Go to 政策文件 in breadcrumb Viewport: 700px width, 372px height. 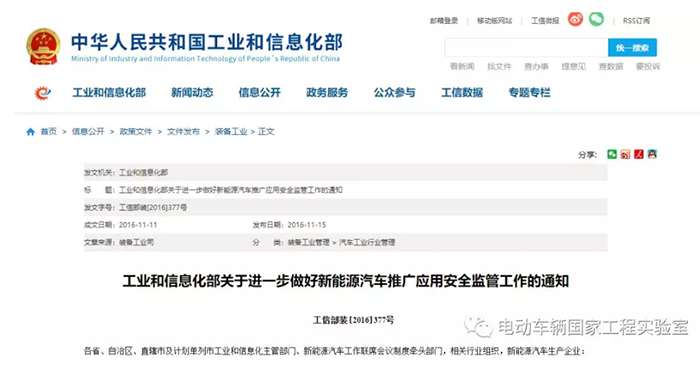136,132
